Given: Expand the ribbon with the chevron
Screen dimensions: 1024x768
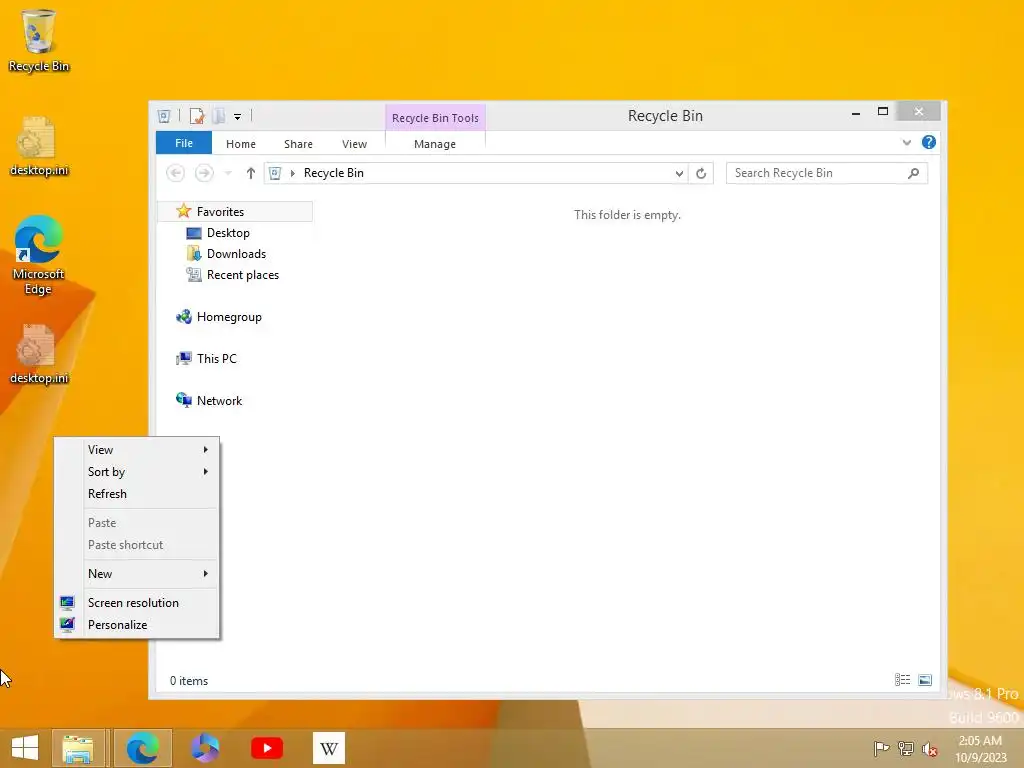Looking at the screenshot, I should pos(906,142).
